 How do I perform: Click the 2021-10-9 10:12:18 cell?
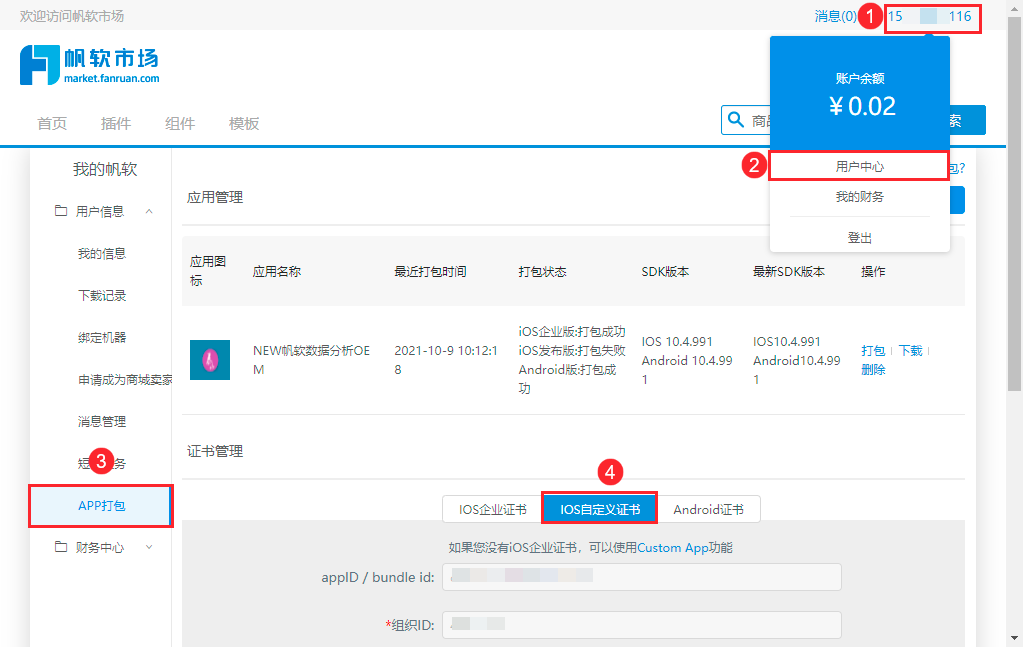(446, 359)
